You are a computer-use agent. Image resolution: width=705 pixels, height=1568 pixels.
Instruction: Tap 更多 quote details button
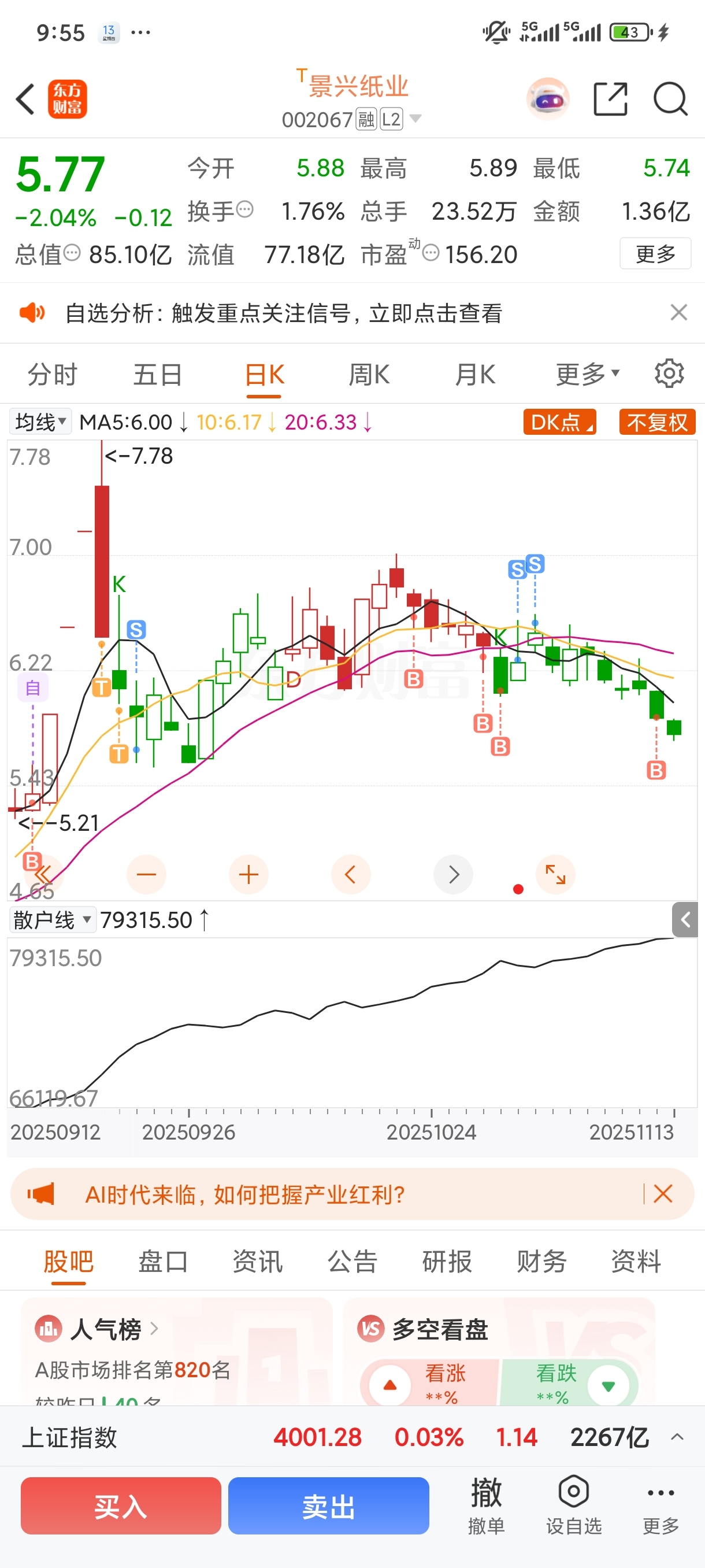point(655,253)
